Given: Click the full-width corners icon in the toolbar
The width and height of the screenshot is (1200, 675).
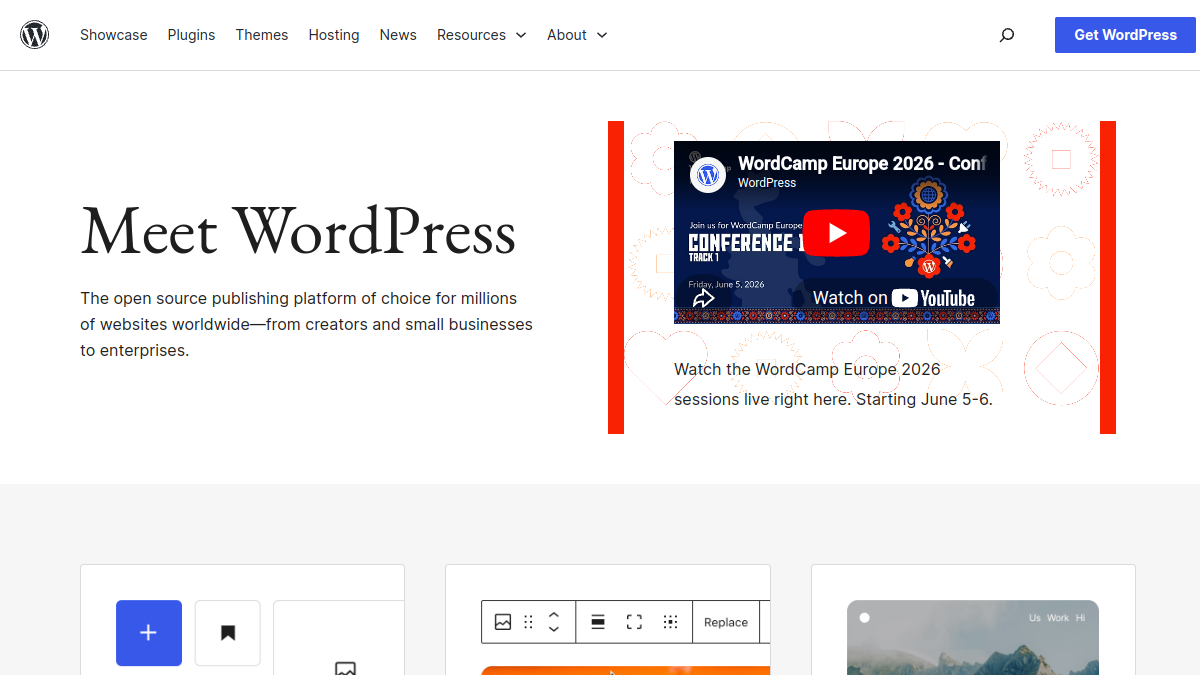Looking at the screenshot, I should click(x=634, y=622).
